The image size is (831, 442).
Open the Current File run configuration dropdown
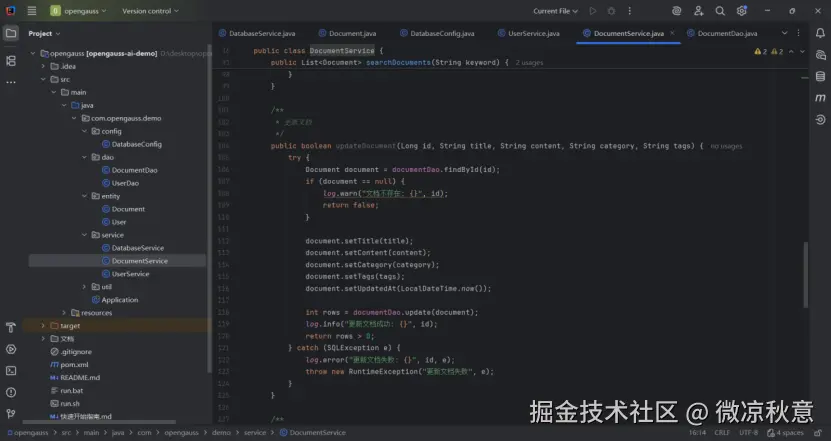pos(555,11)
